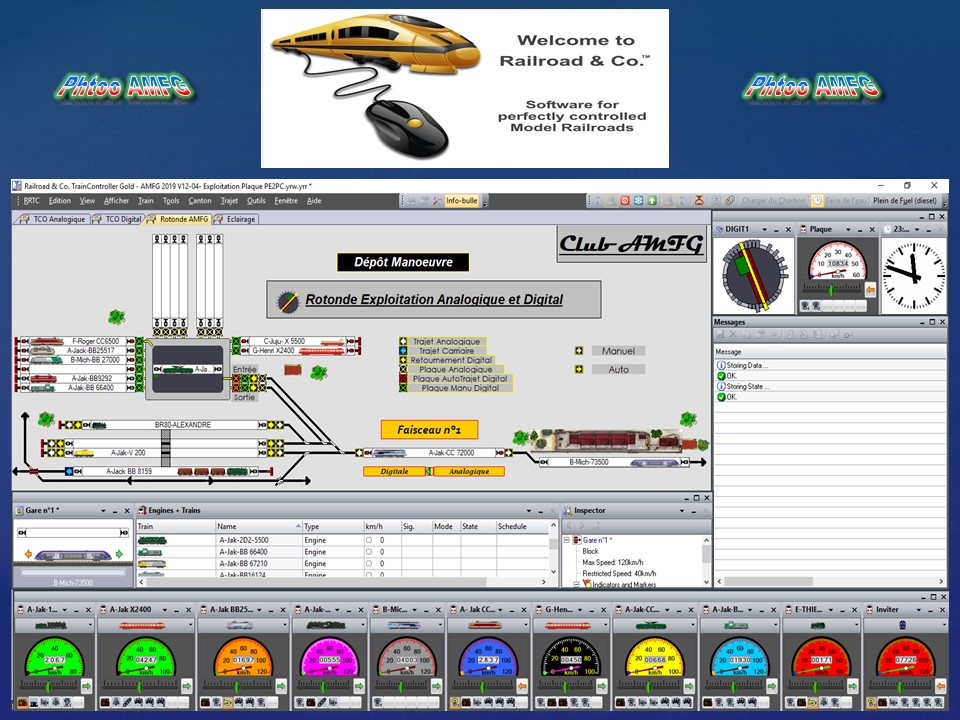Click speed slider in the Plaque panel

pos(831,289)
